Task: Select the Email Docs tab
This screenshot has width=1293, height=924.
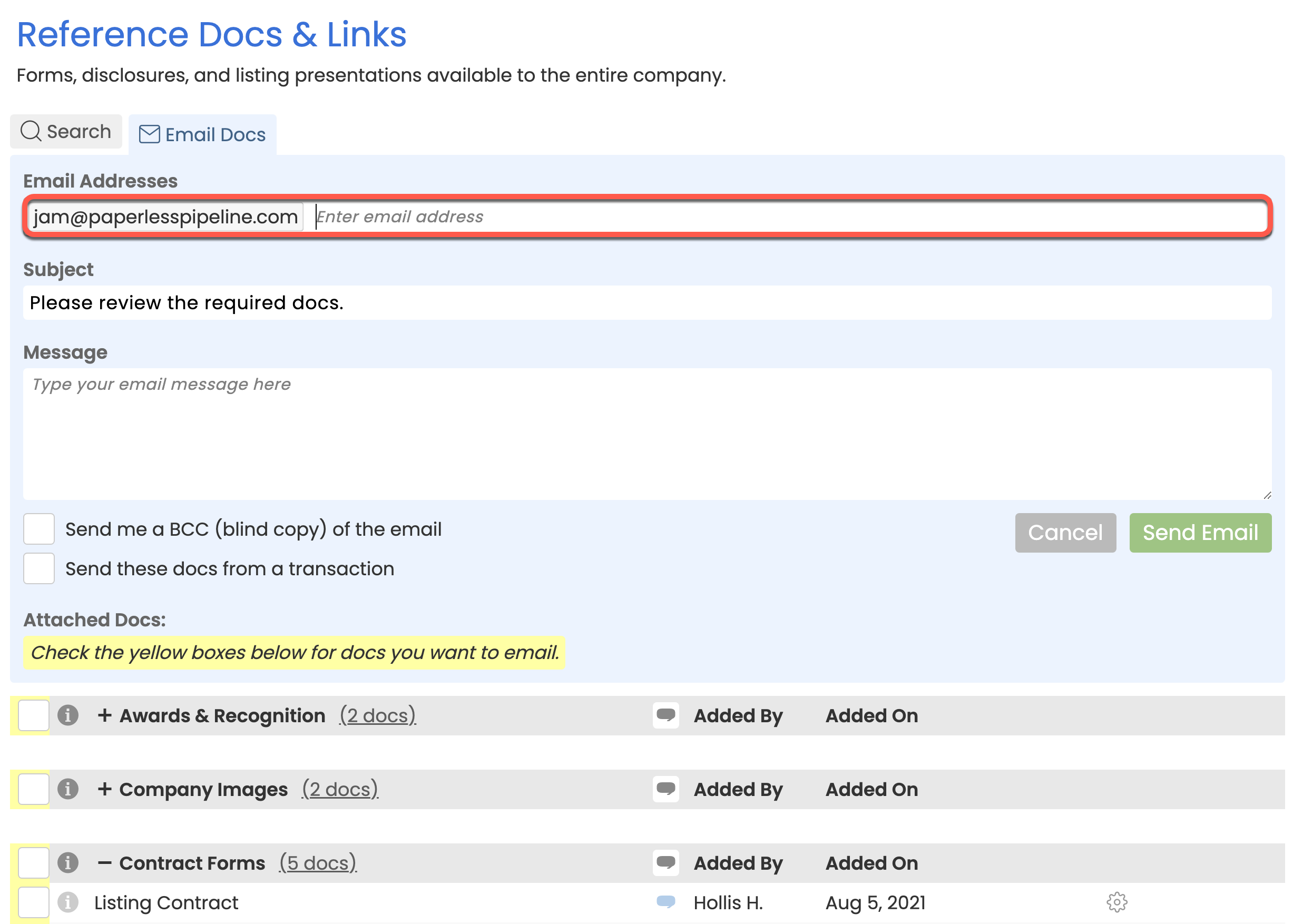Action: tap(203, 135)
